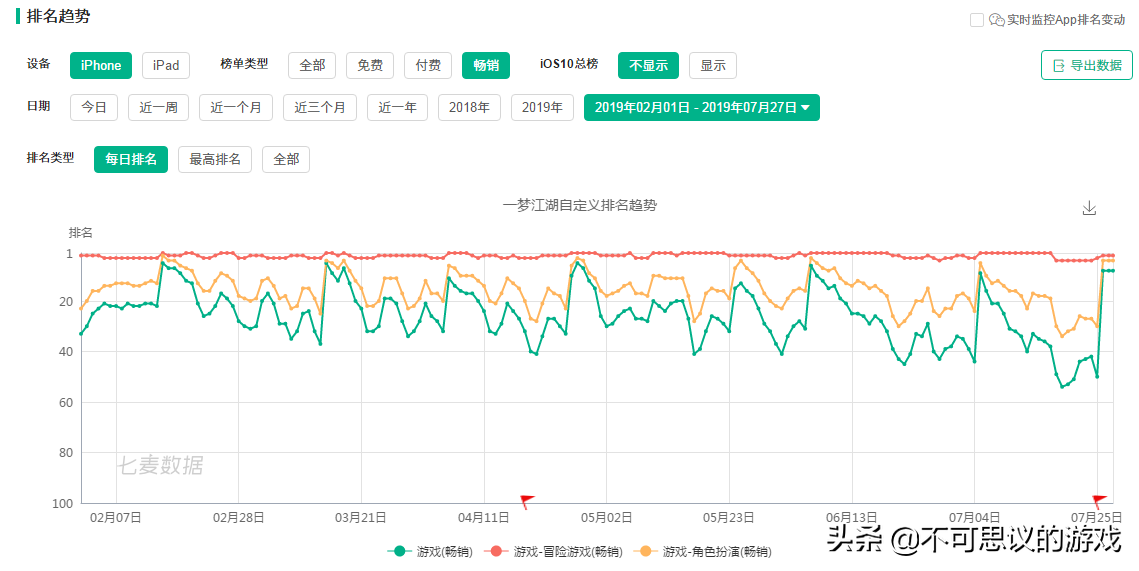Switch chart type to 免费
Image resolution: width=1139 pixels, height=571 pixels.
tap(370, 65)
